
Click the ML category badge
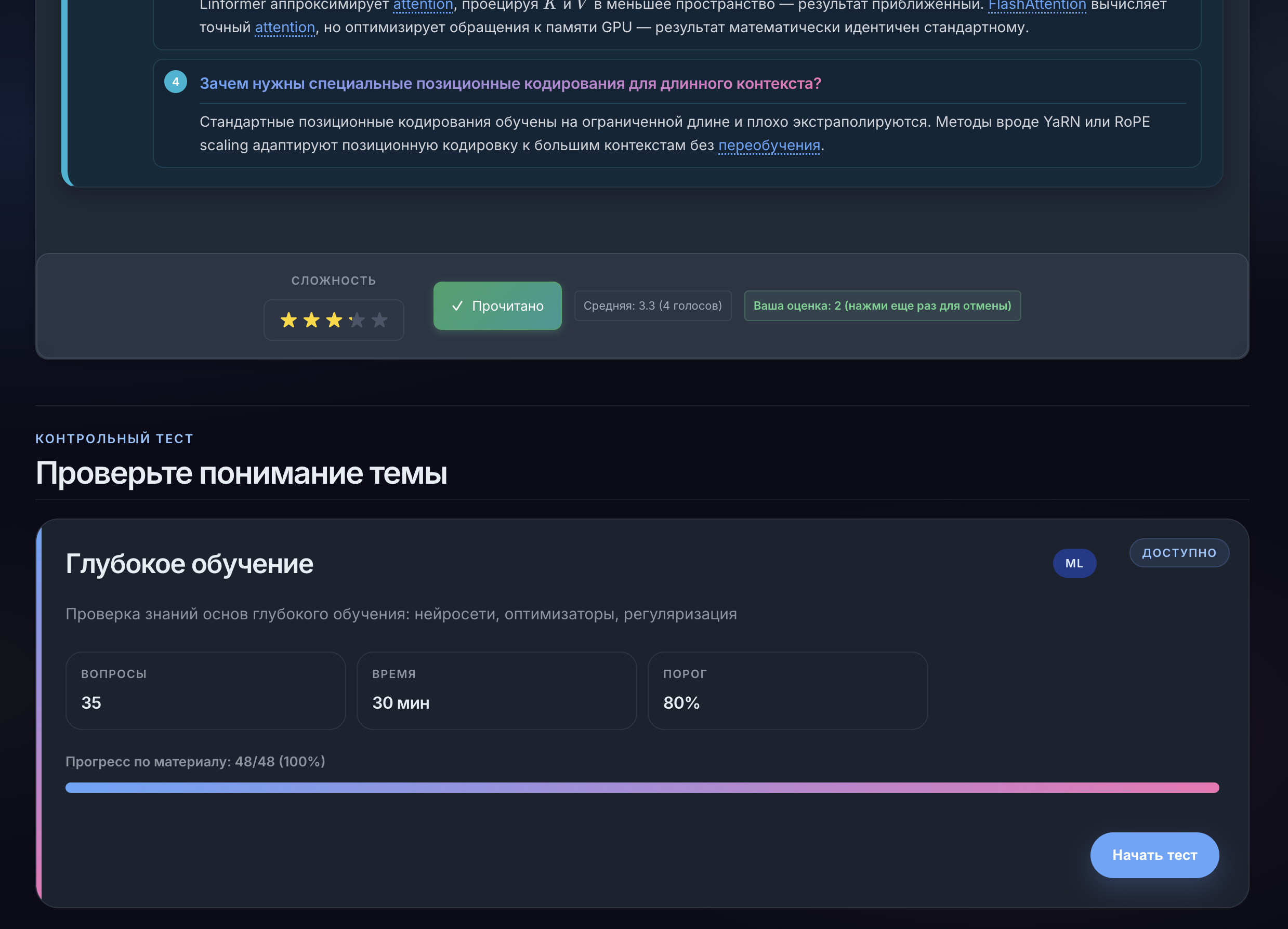[1074, 563]
